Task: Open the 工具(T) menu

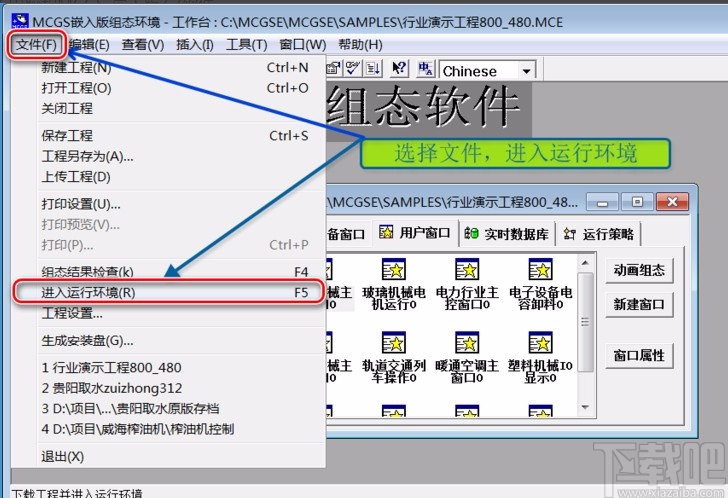Action: pyautogui.click(x=247, y=45)
